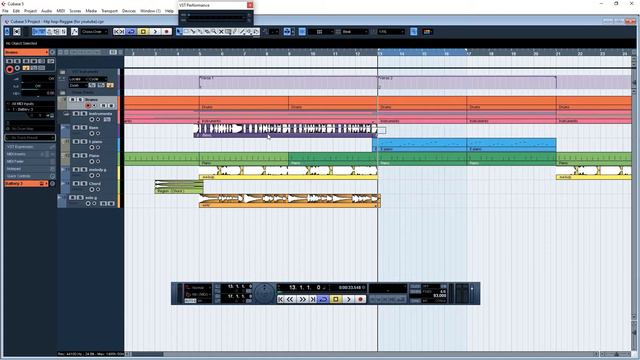Toggle Snap on/off in the toolbar
Screen dimensions: 640x360
pos(302,32)
